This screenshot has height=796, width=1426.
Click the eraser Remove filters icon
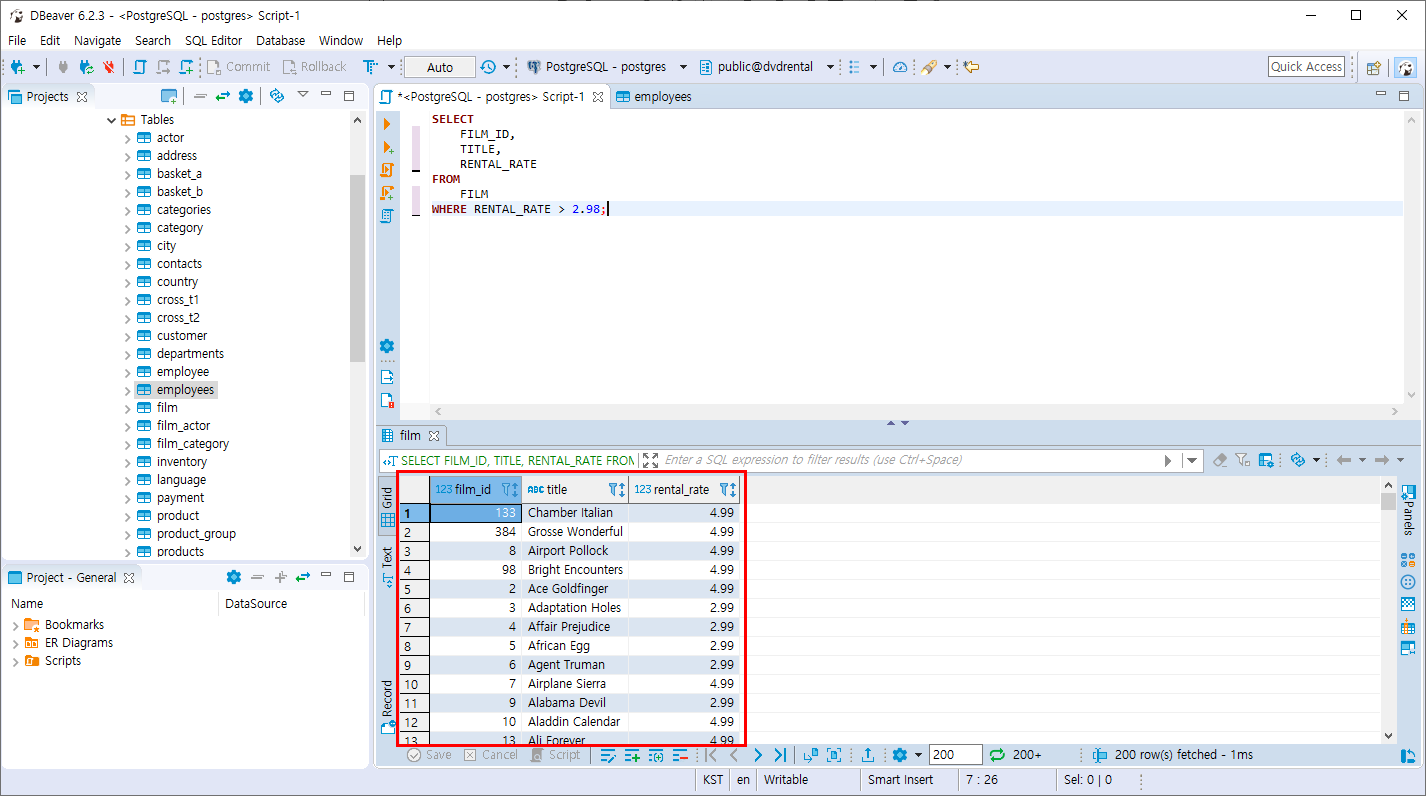click(1219, 460)
